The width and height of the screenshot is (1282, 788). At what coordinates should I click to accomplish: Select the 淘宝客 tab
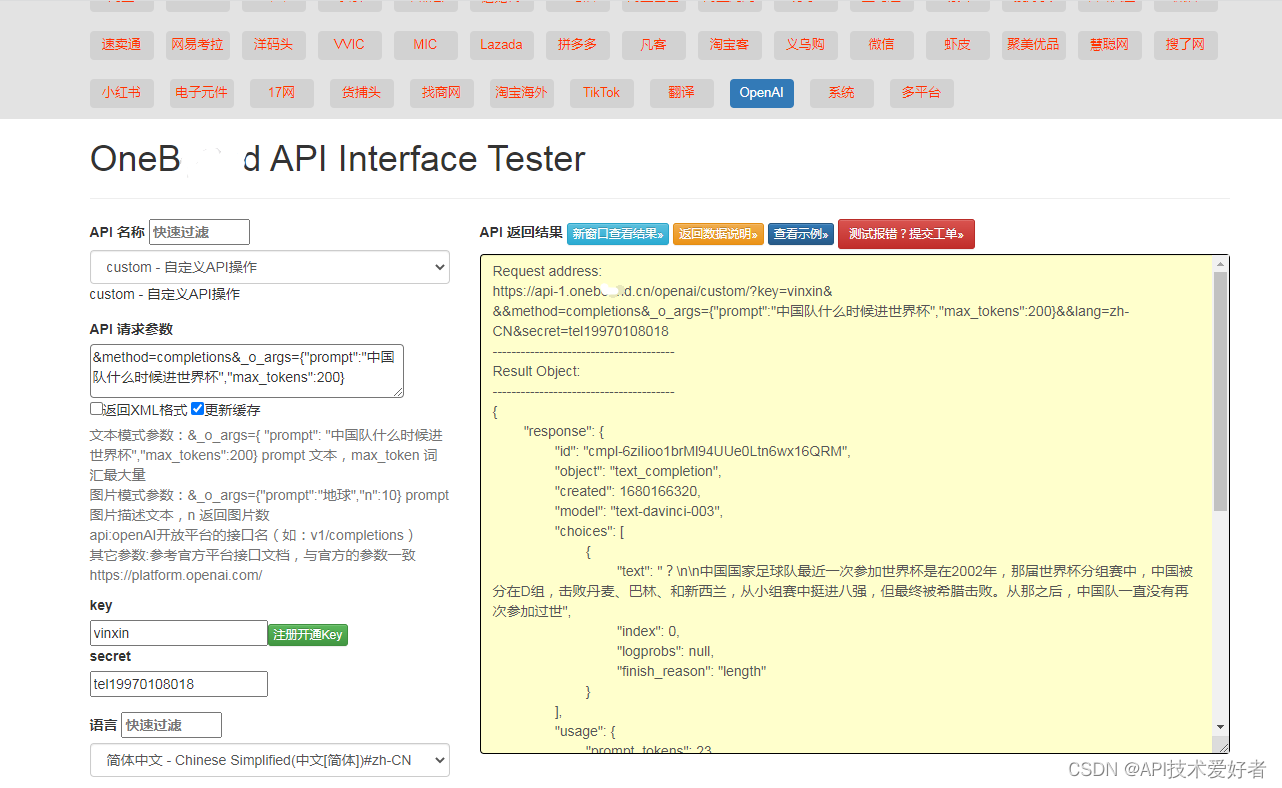(729, 45)
